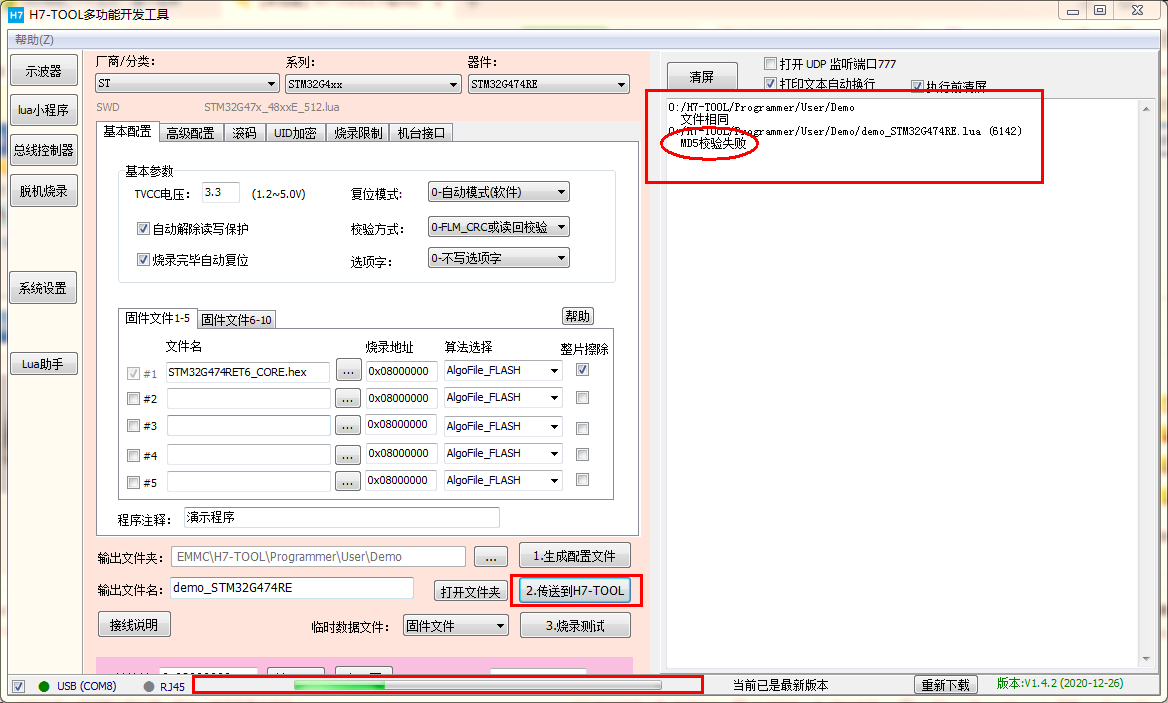Toggle 打印文本自动换行 checkbox
Viewport: 1168px width, 703px height.
click(x=770, y=83)
